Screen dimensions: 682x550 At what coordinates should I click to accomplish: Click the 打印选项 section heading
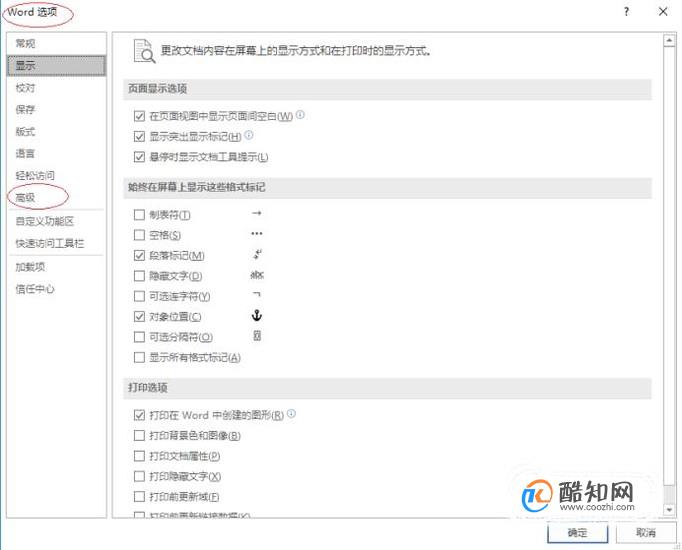tap(147, 387)
